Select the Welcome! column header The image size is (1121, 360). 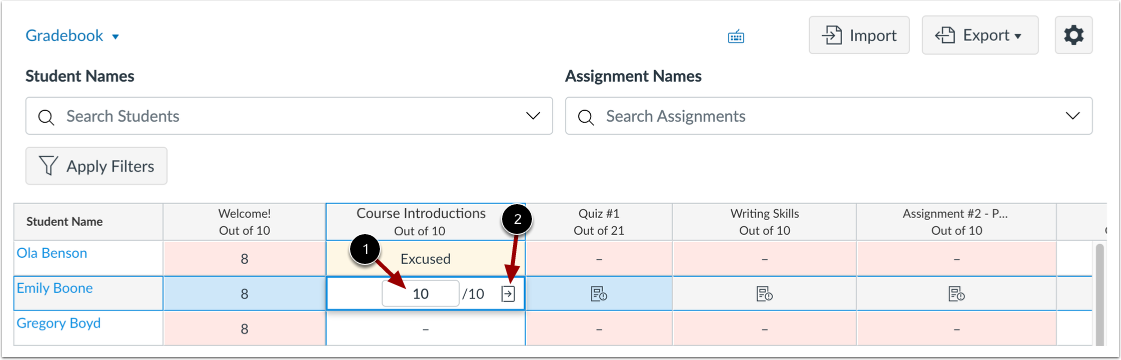pos(245,221)
